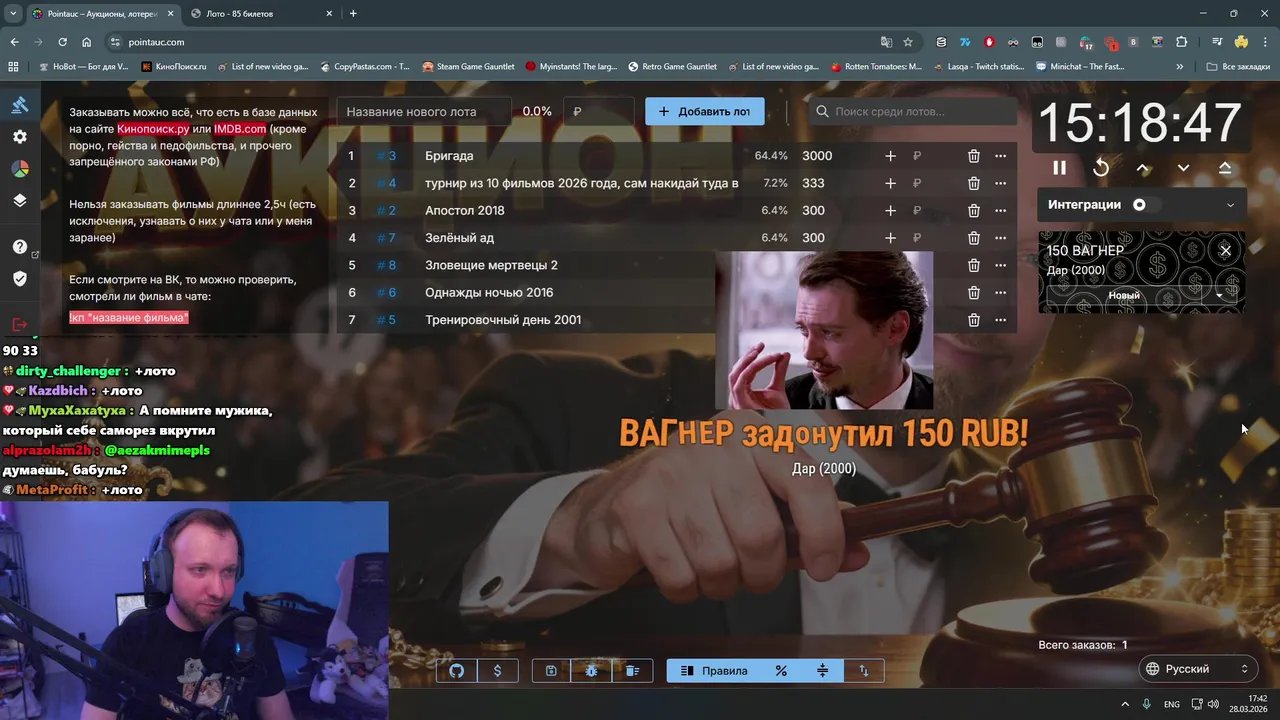Screen dimensions: 1280x720
Task: Open the shield checkmark sidebar icon
Action: coord(20,279)
